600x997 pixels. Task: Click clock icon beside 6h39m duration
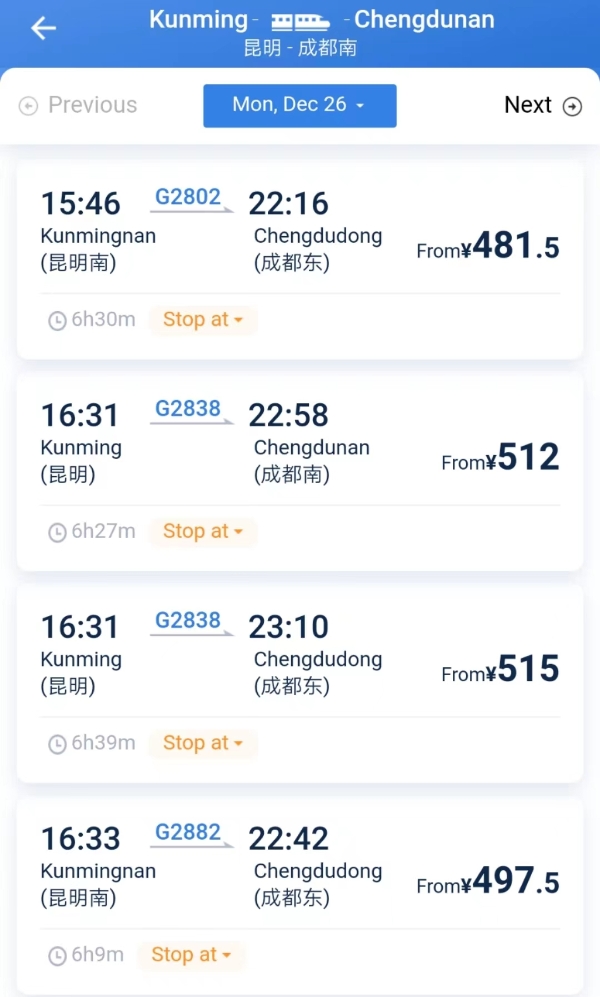pos(57,744)
